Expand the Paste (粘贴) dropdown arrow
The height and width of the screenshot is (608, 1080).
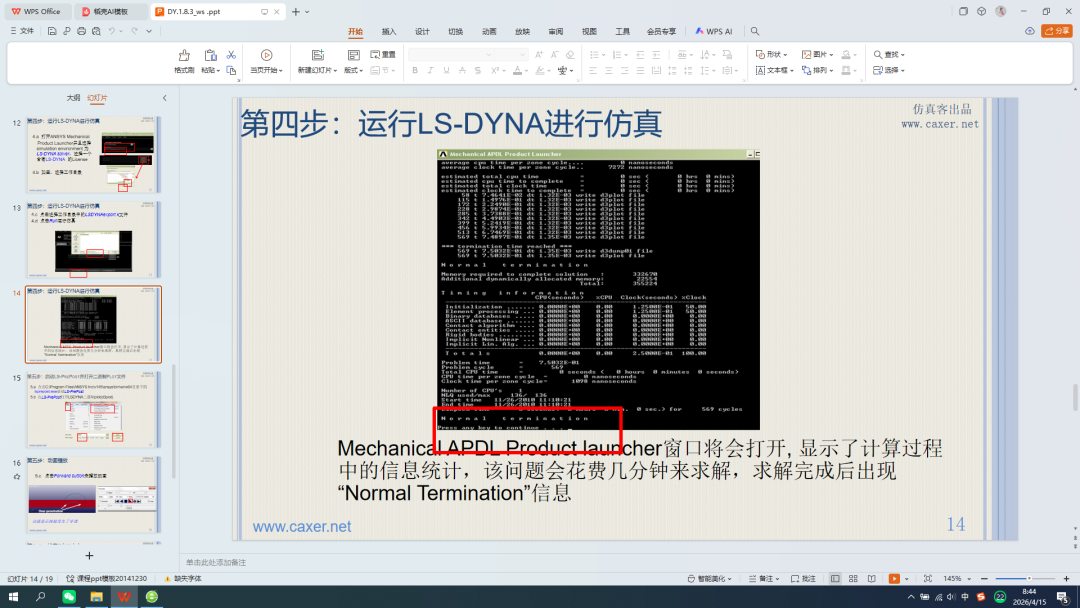pos(218,71)
